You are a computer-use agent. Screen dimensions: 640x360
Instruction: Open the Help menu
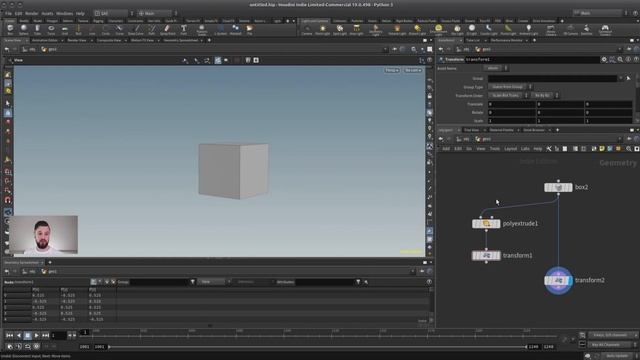(x=80, y=13)
